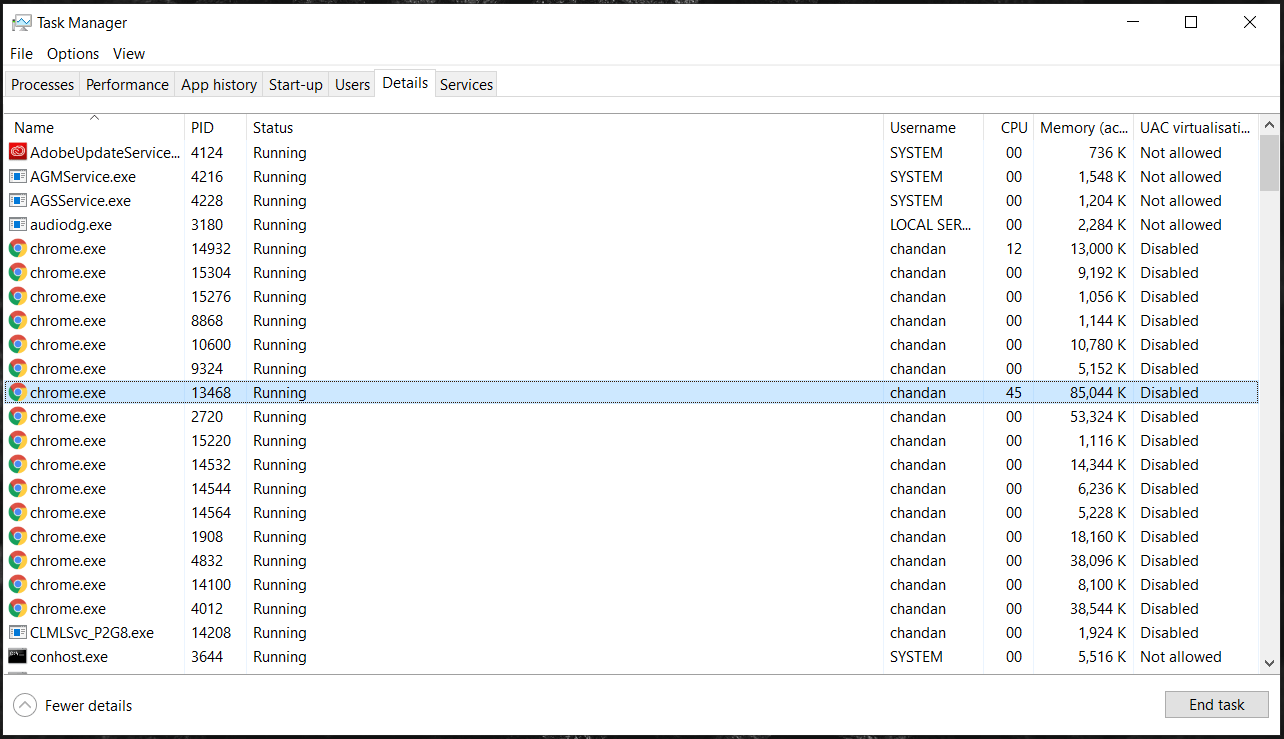Click the PID 4228 cell
The height and width of the screenshot is (739, 1284).
207,201
